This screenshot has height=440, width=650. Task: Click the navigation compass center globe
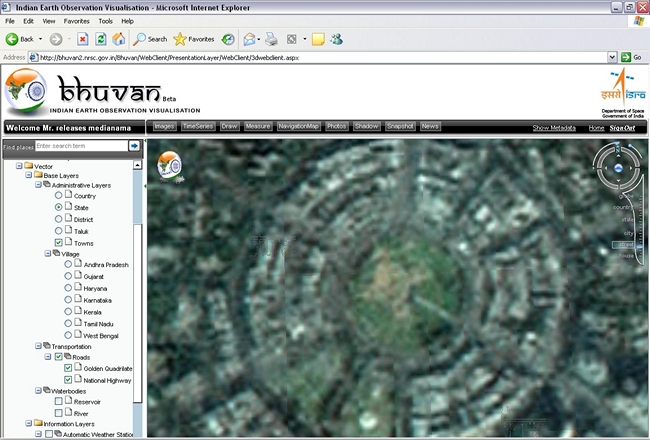[619, 168]
